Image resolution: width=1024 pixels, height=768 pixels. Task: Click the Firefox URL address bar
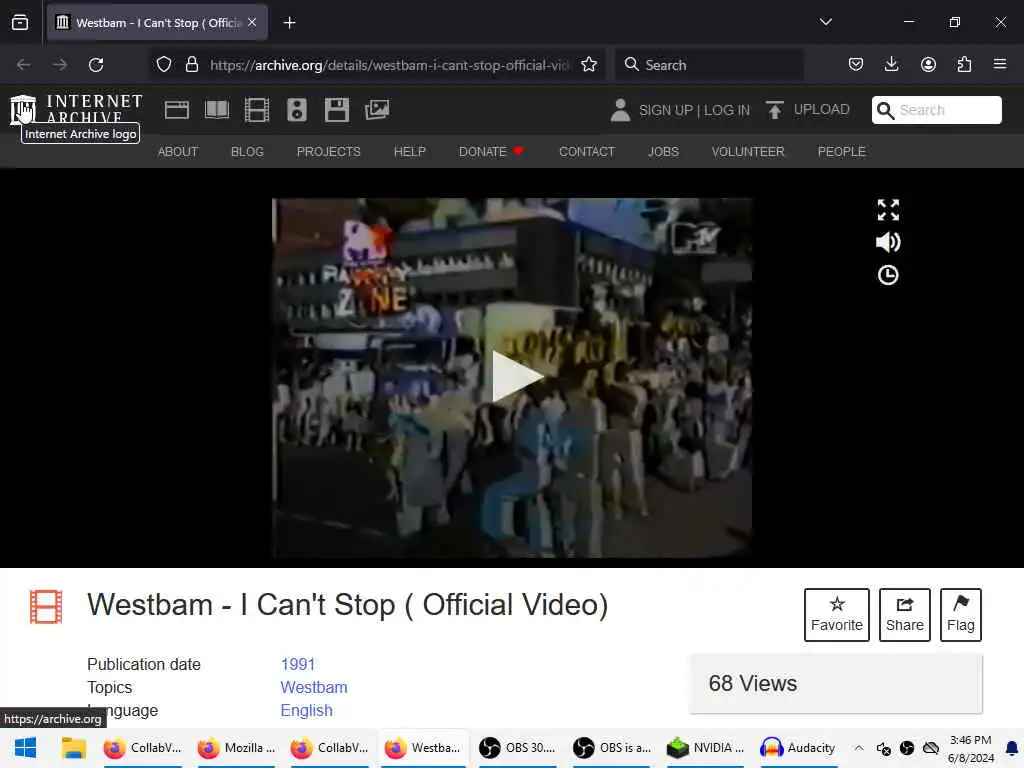[389, 65]
